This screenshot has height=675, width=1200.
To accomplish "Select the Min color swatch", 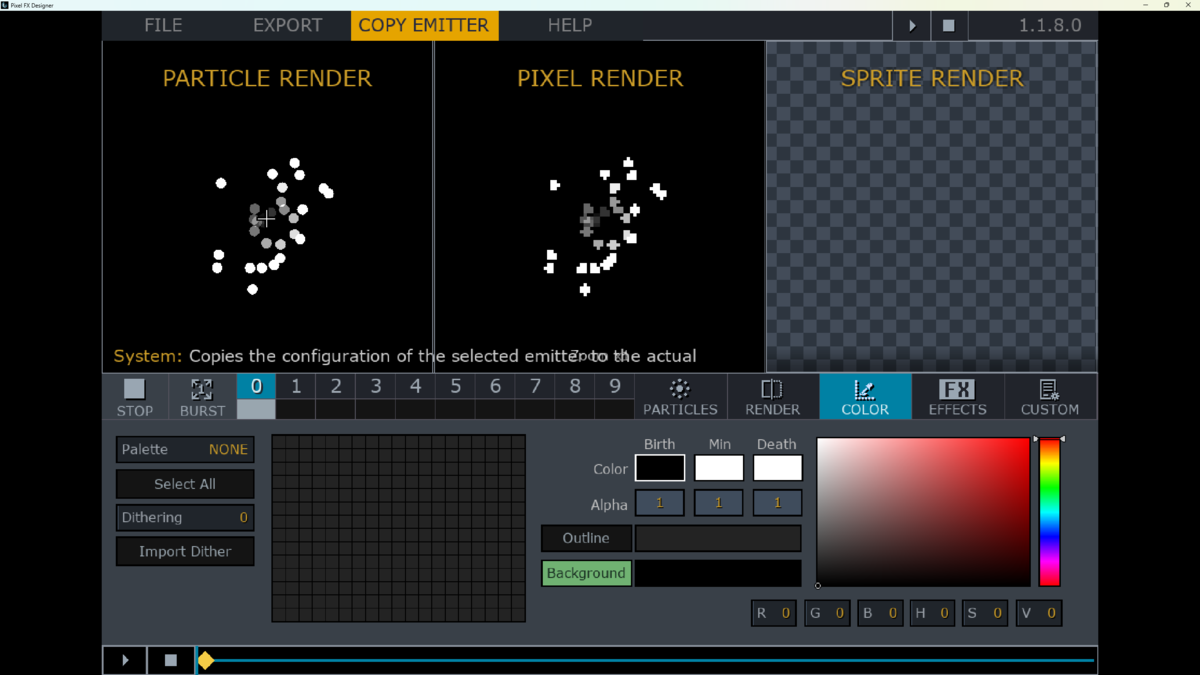I will coord(719,468).
